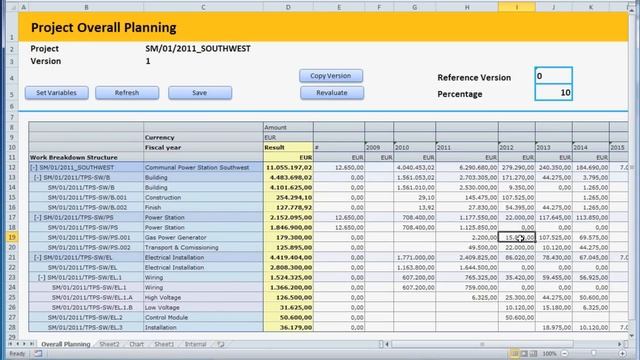This screenshot has height=360, width=640.
Task: Select the Result column heading cell
Action: (x=288, y=147)
